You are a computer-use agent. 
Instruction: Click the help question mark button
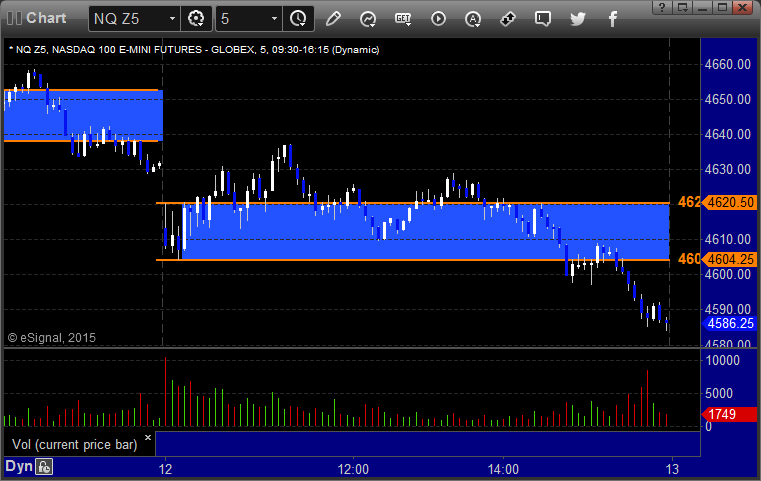(662, 7)
